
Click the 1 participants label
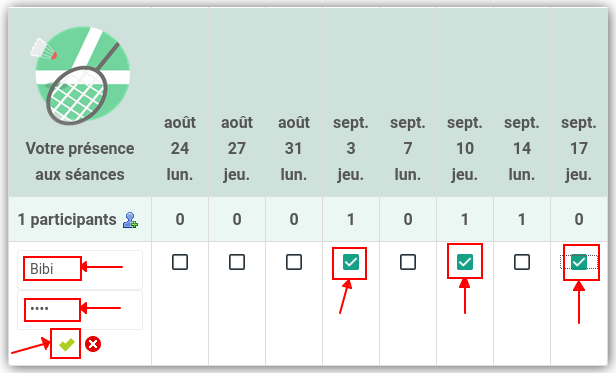click(67, 220)
